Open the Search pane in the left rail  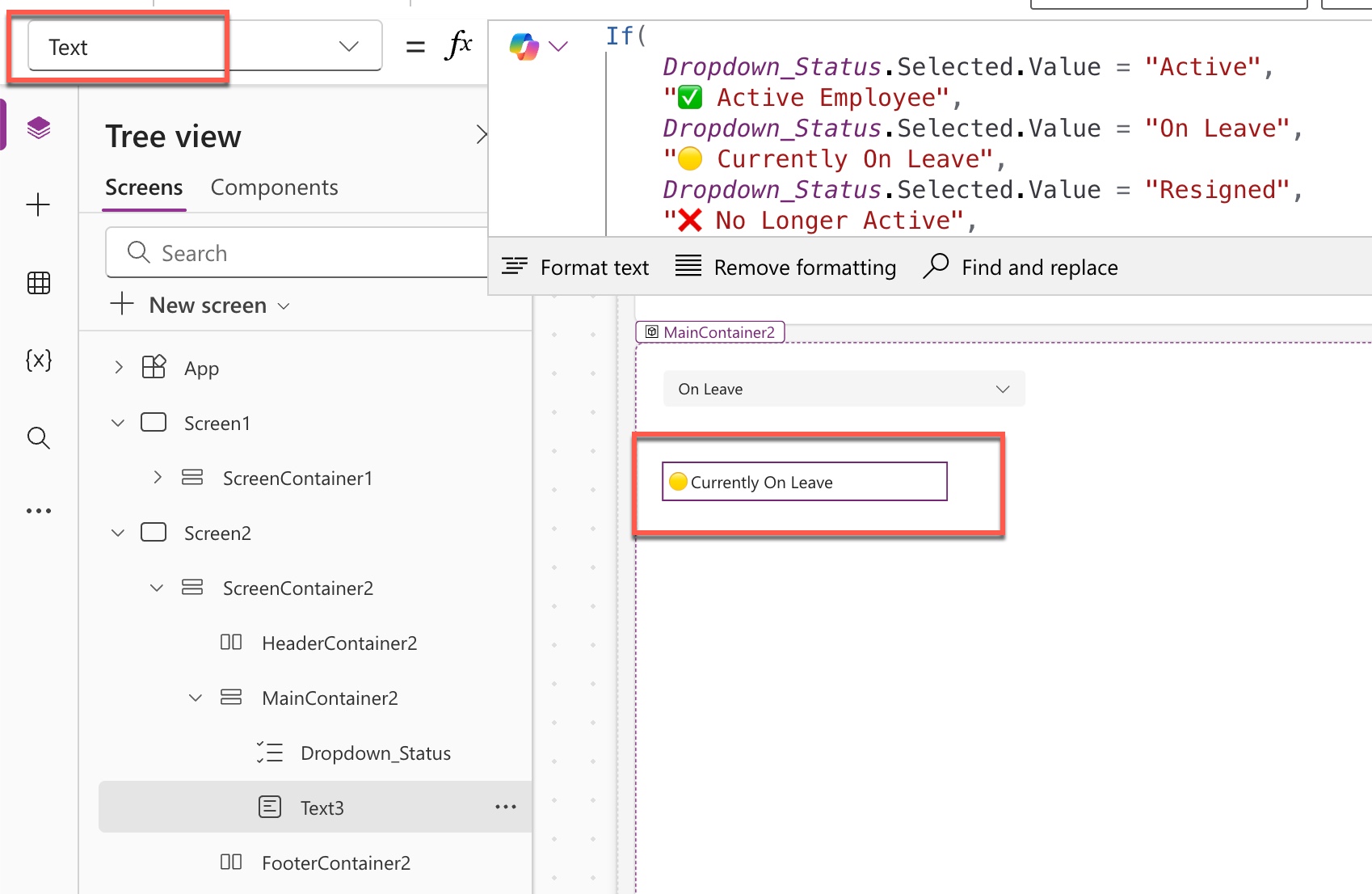pos(38,438)
